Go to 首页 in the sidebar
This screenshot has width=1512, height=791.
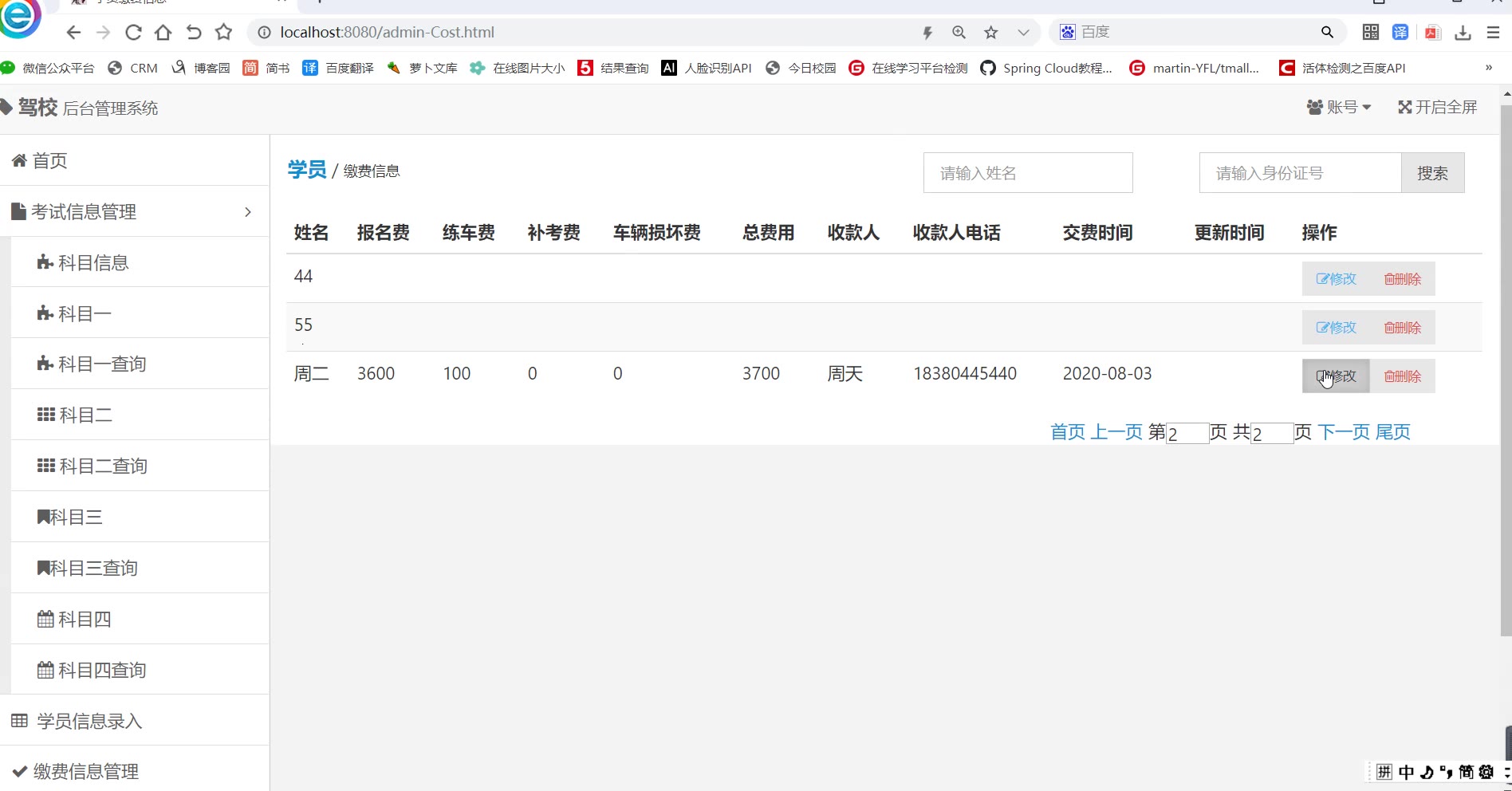134,160
